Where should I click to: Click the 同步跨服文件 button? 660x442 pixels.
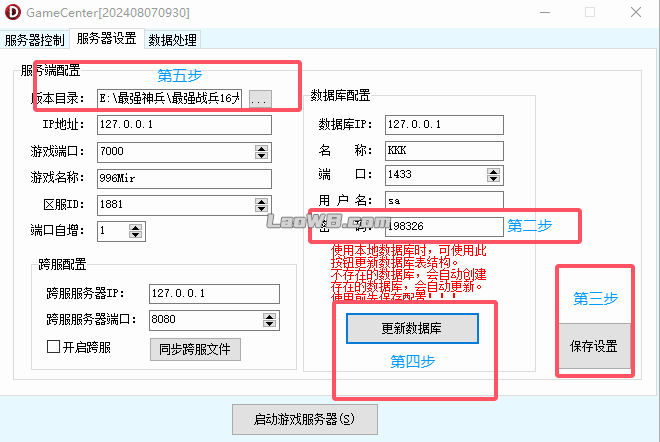click(x=195, y=349)
